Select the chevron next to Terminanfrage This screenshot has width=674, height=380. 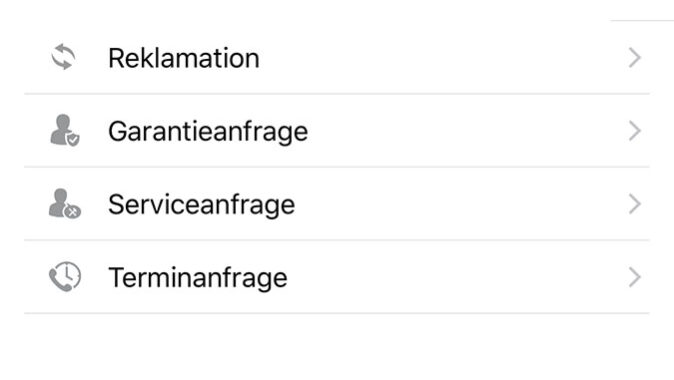(x=635, y=277)
